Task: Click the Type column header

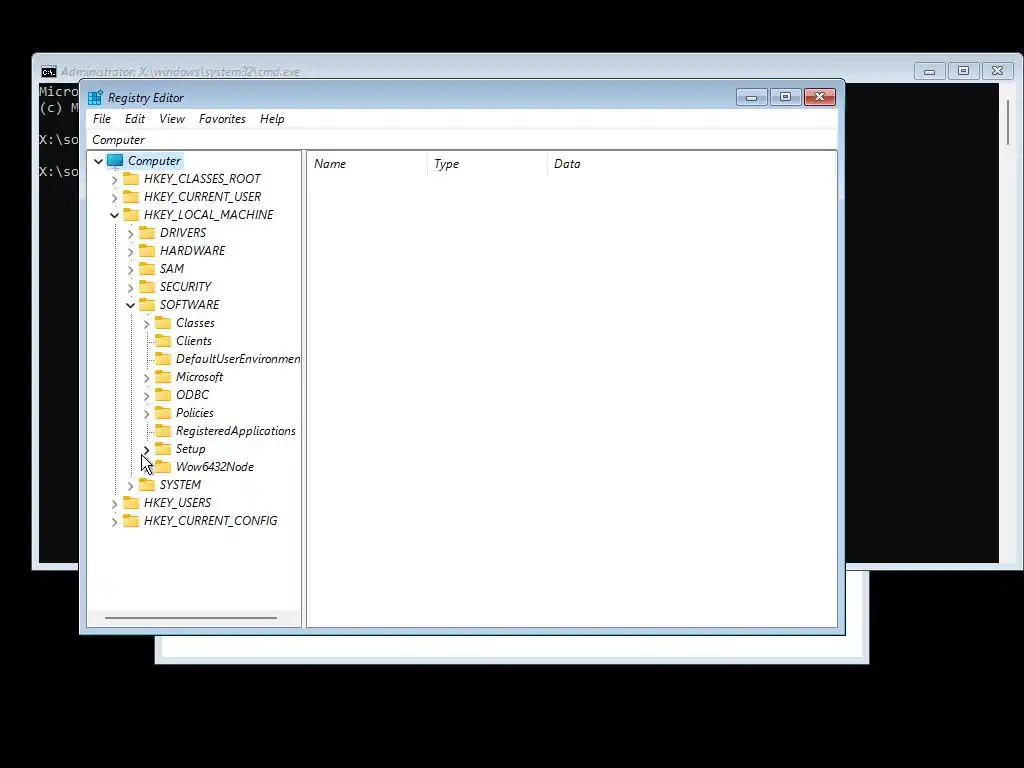Action: [x=487, y=164]
